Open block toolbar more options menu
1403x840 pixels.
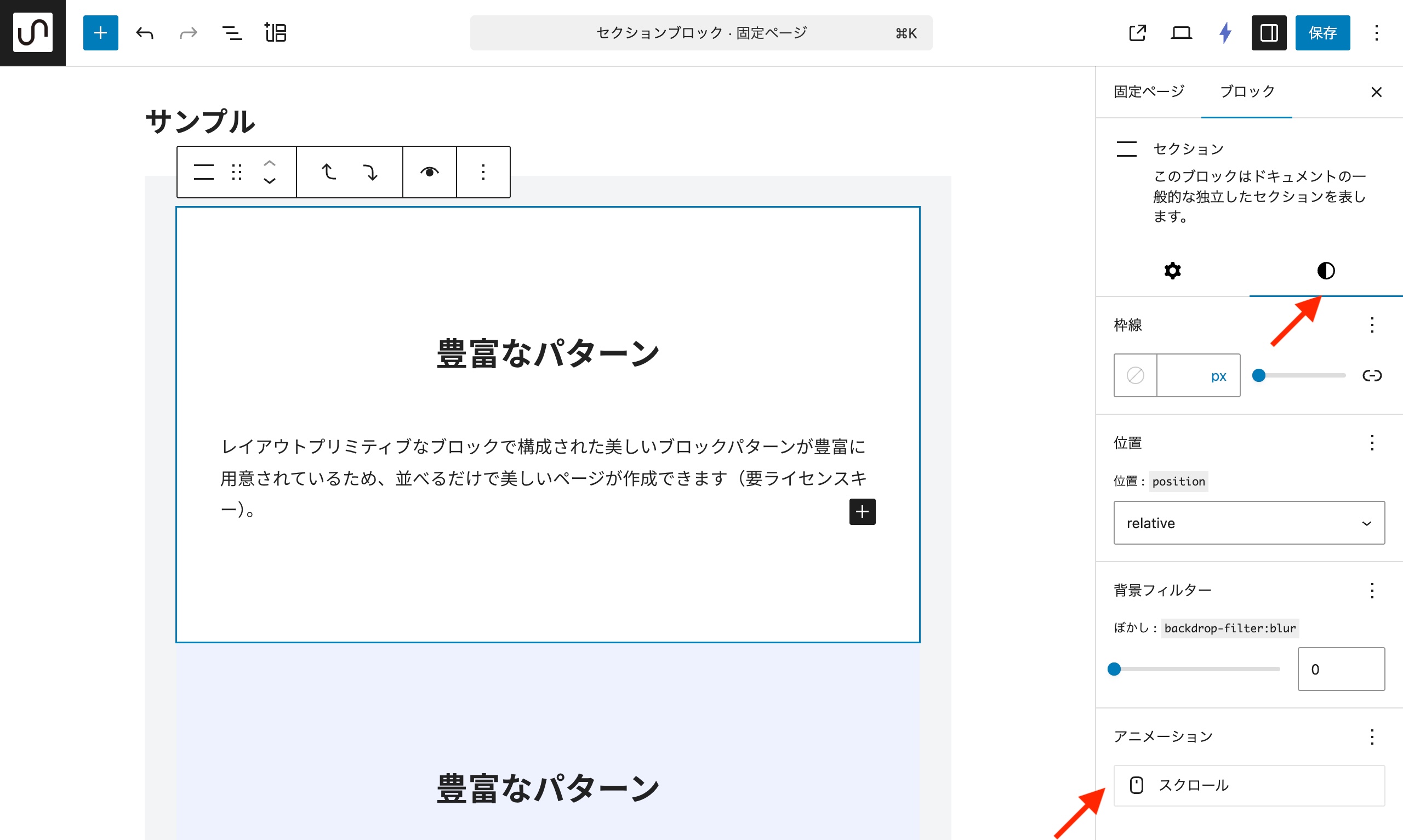483,172
